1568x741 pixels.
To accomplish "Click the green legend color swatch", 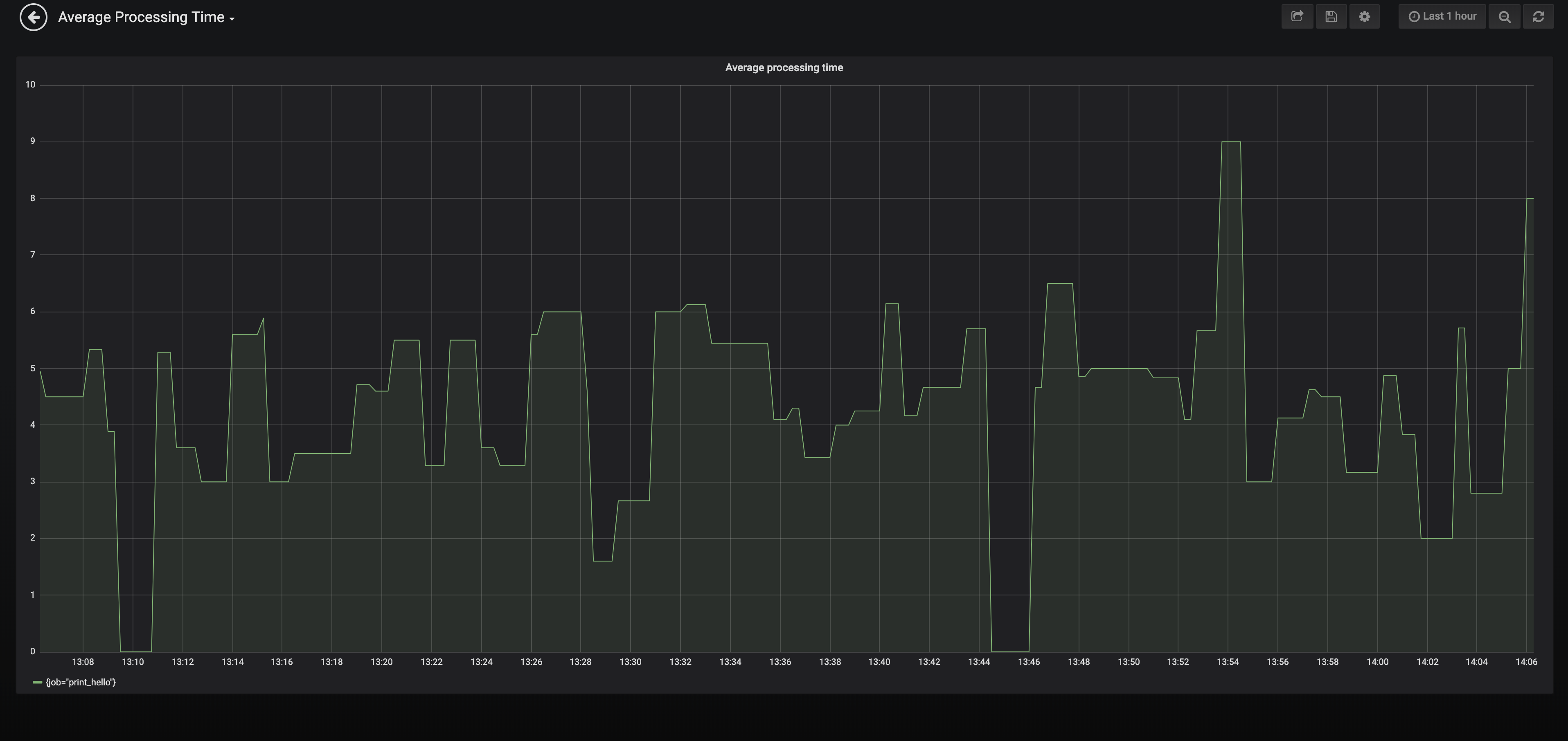I will click(37, 683).
